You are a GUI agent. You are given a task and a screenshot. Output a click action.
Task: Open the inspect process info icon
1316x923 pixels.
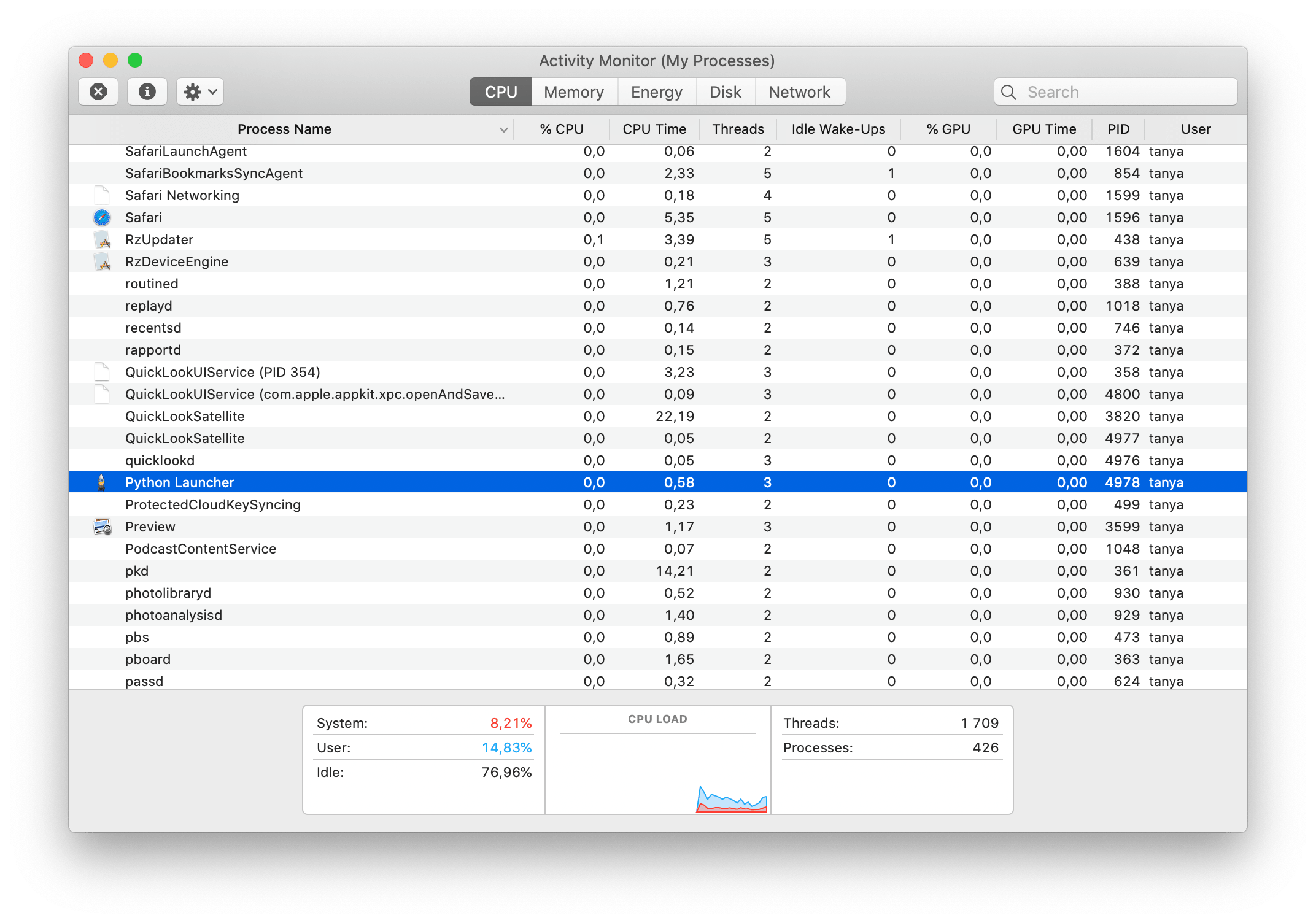coord(147,91)
